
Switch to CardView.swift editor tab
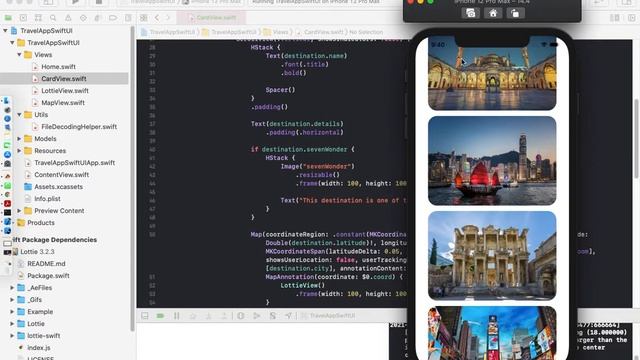coord(211,18)
